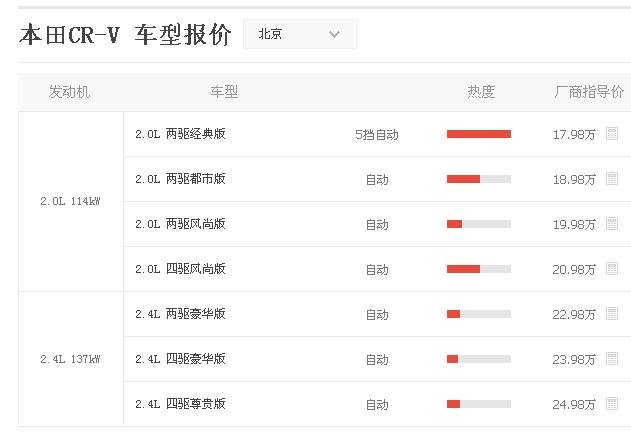
Task: Open the 北京 city dropdown
Action: (x=299, y=34)
